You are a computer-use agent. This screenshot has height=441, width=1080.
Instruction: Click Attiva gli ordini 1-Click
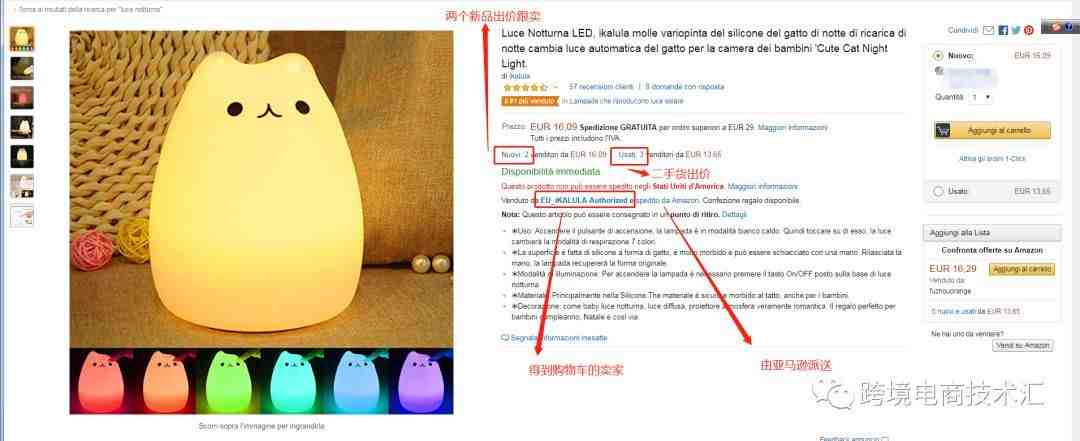tap(992, 158)
